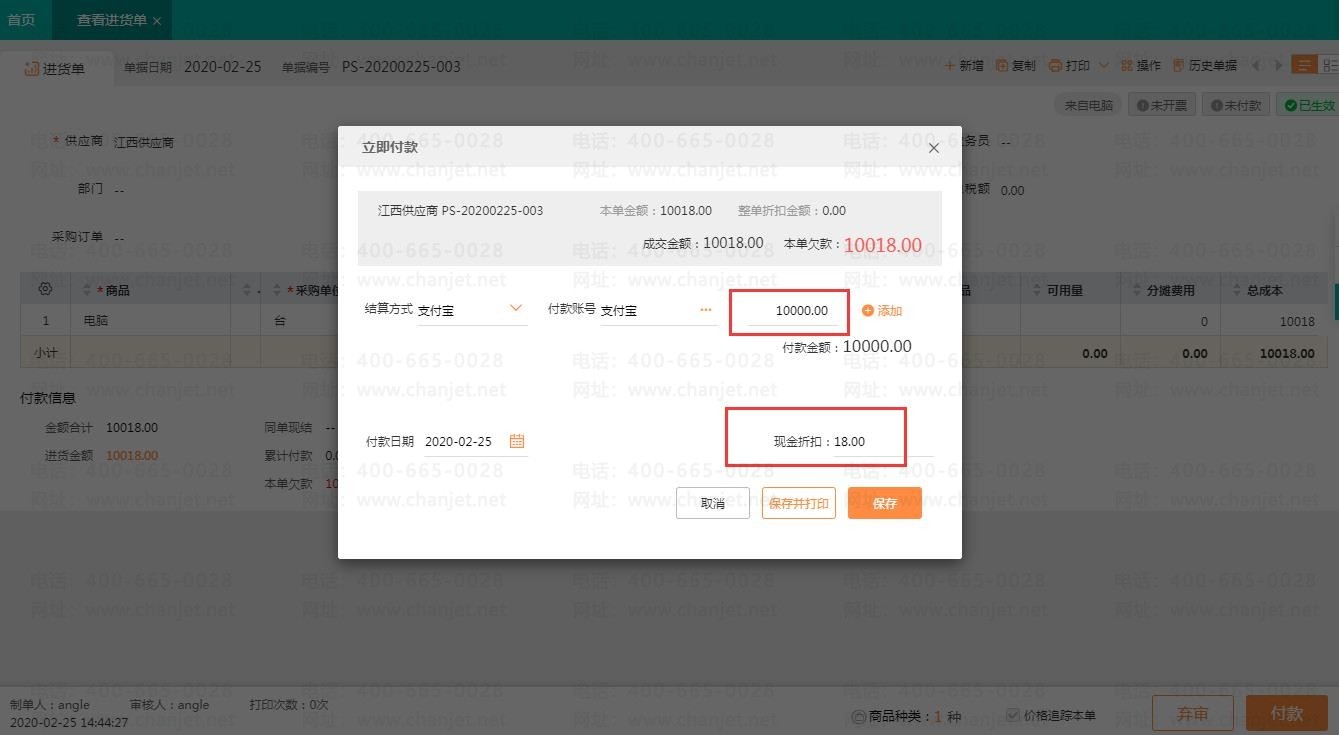Click the 打印 printer icon
The width and height of the screenshot is (1339, 735).
point(1055,66)
